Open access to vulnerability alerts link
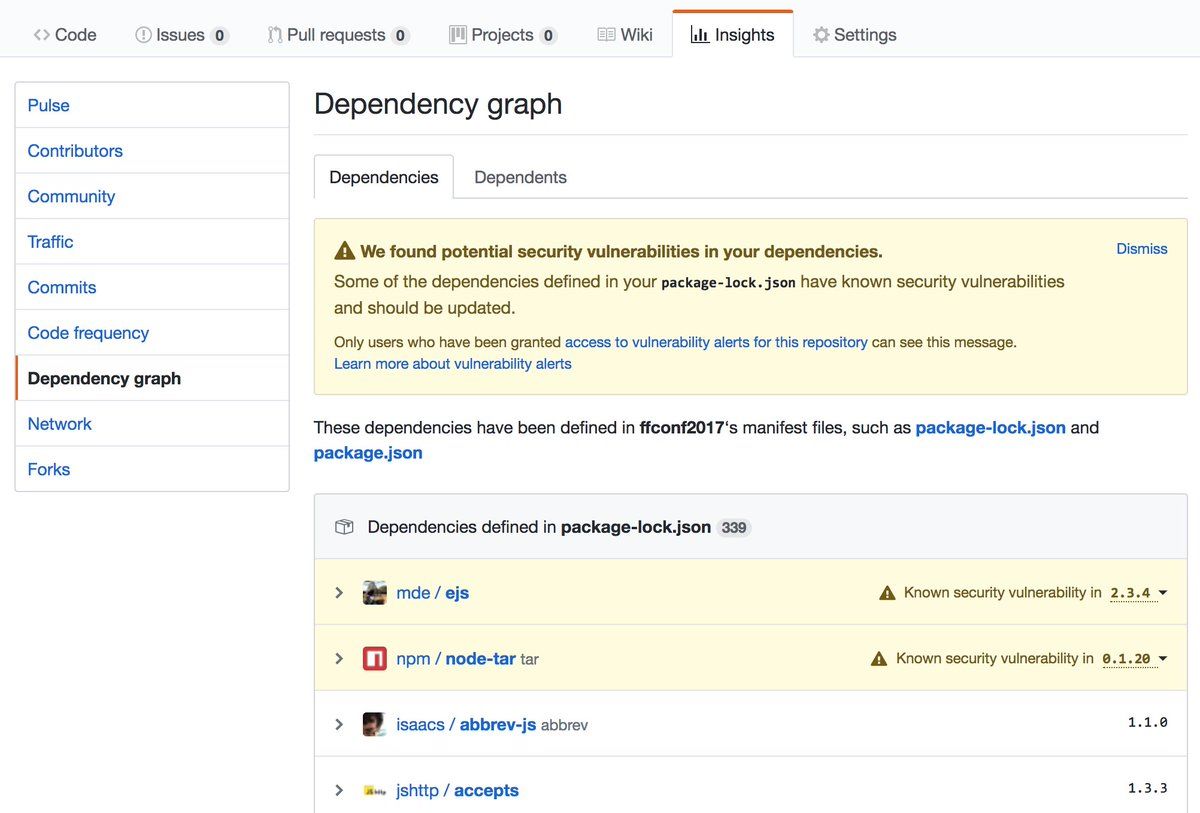This screenshot has width=1200, height=813. tap(716, 342)
